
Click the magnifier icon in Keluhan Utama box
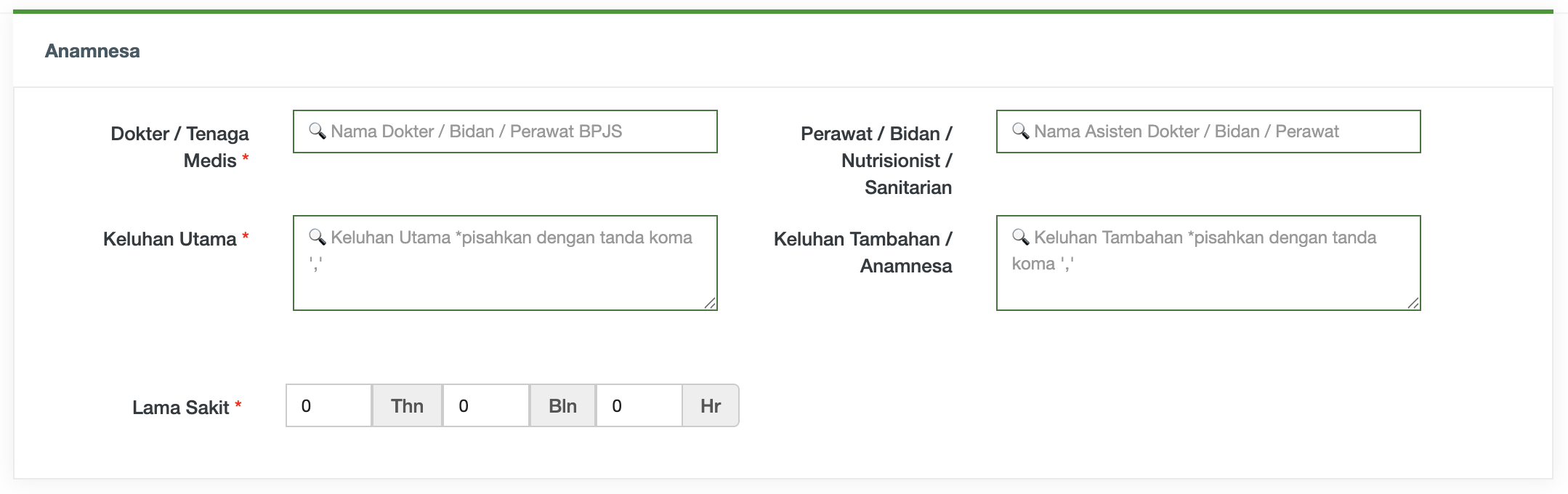[x=317, y=237]
